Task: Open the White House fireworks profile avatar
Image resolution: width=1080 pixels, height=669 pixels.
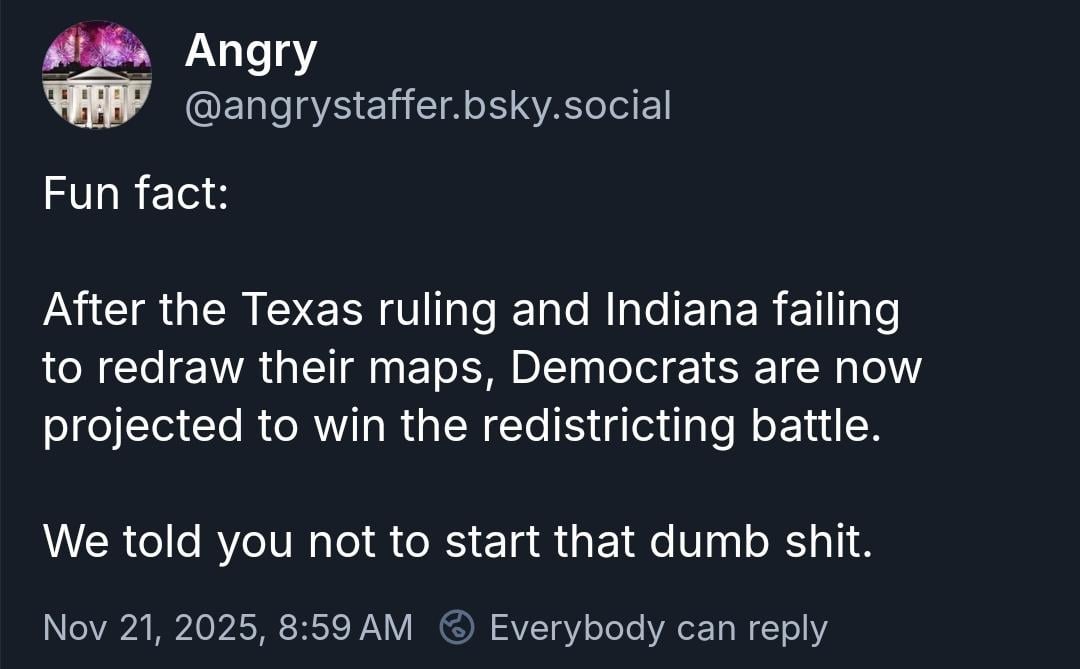Action: click(x=97, y=77)
